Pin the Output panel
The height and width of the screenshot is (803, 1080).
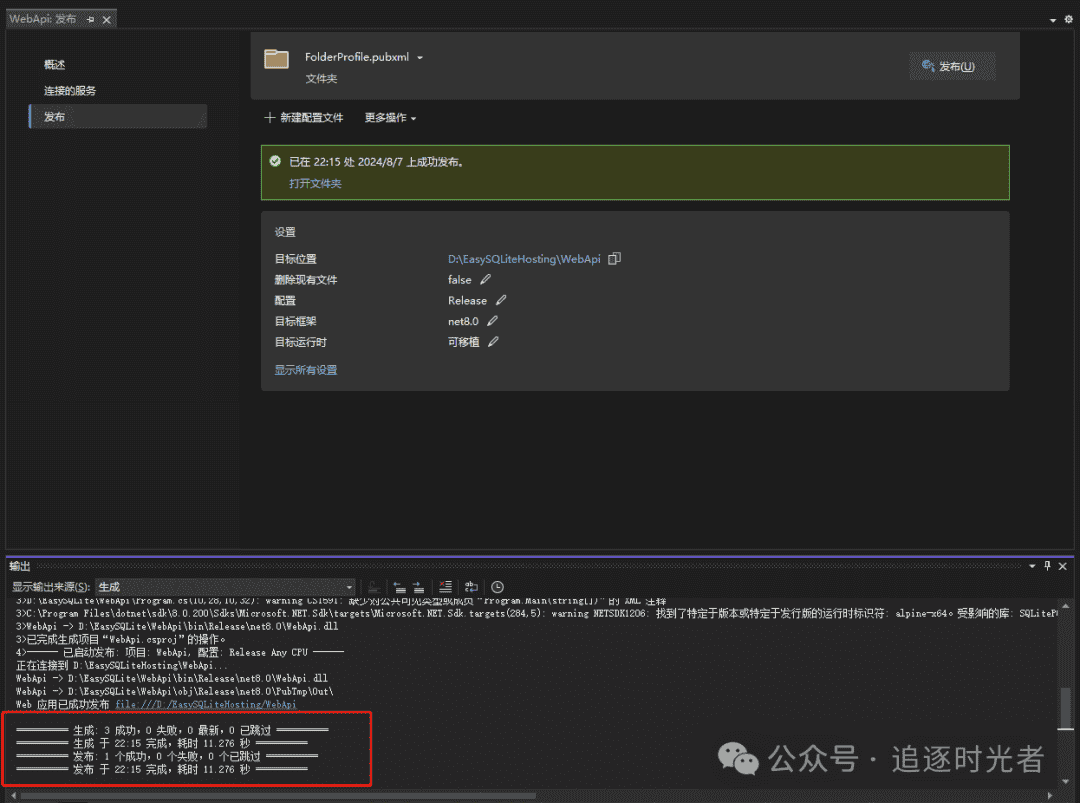click(1047, 566)
